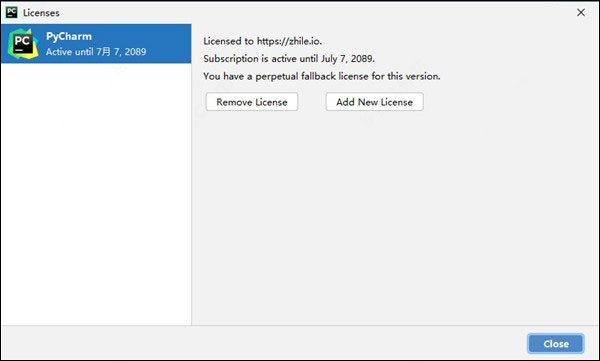Image resolution: width=600 pixels, height=361 pixels.
Task: Click the divider between the product list and details
Action: [191, 175]
